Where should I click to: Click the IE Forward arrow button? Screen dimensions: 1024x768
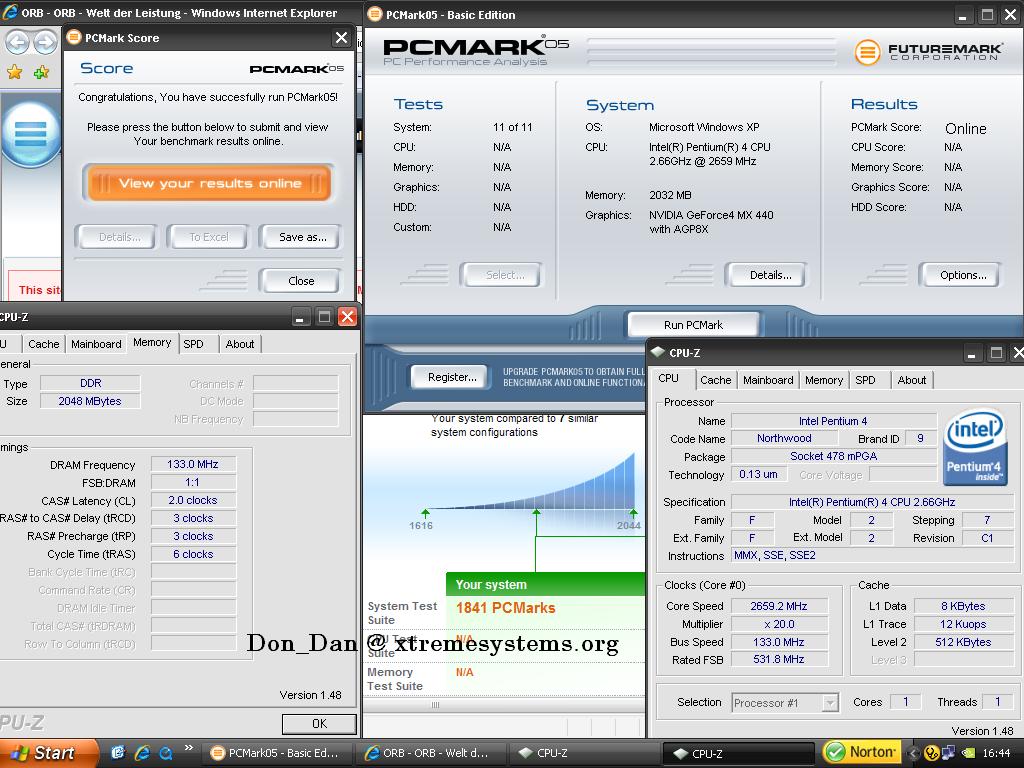point(45,42)
